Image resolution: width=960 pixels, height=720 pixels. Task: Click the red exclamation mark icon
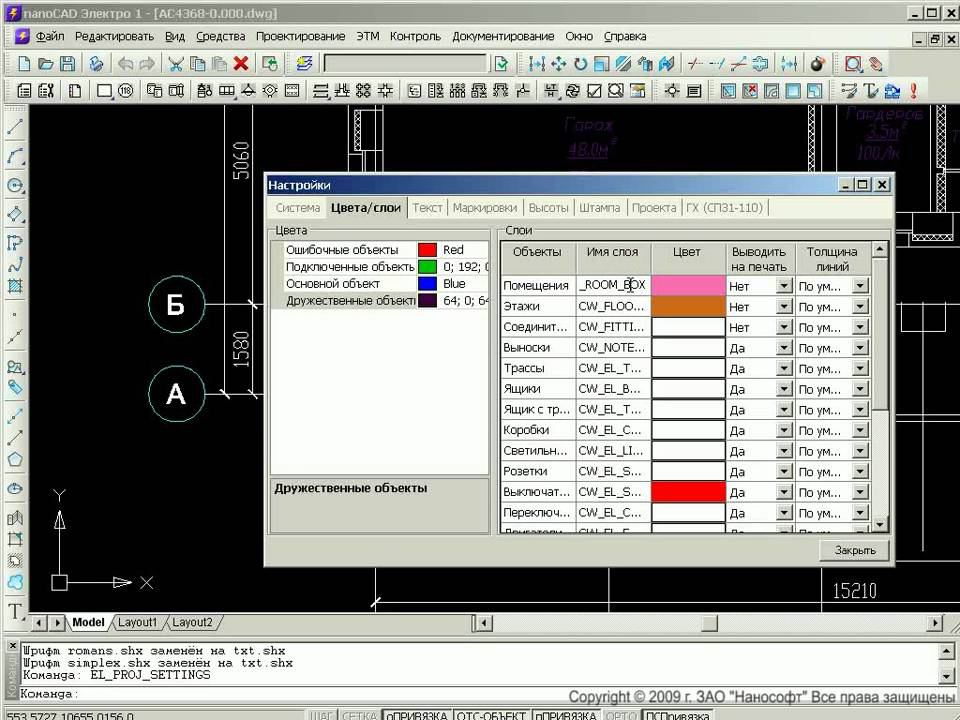point(913,91)
